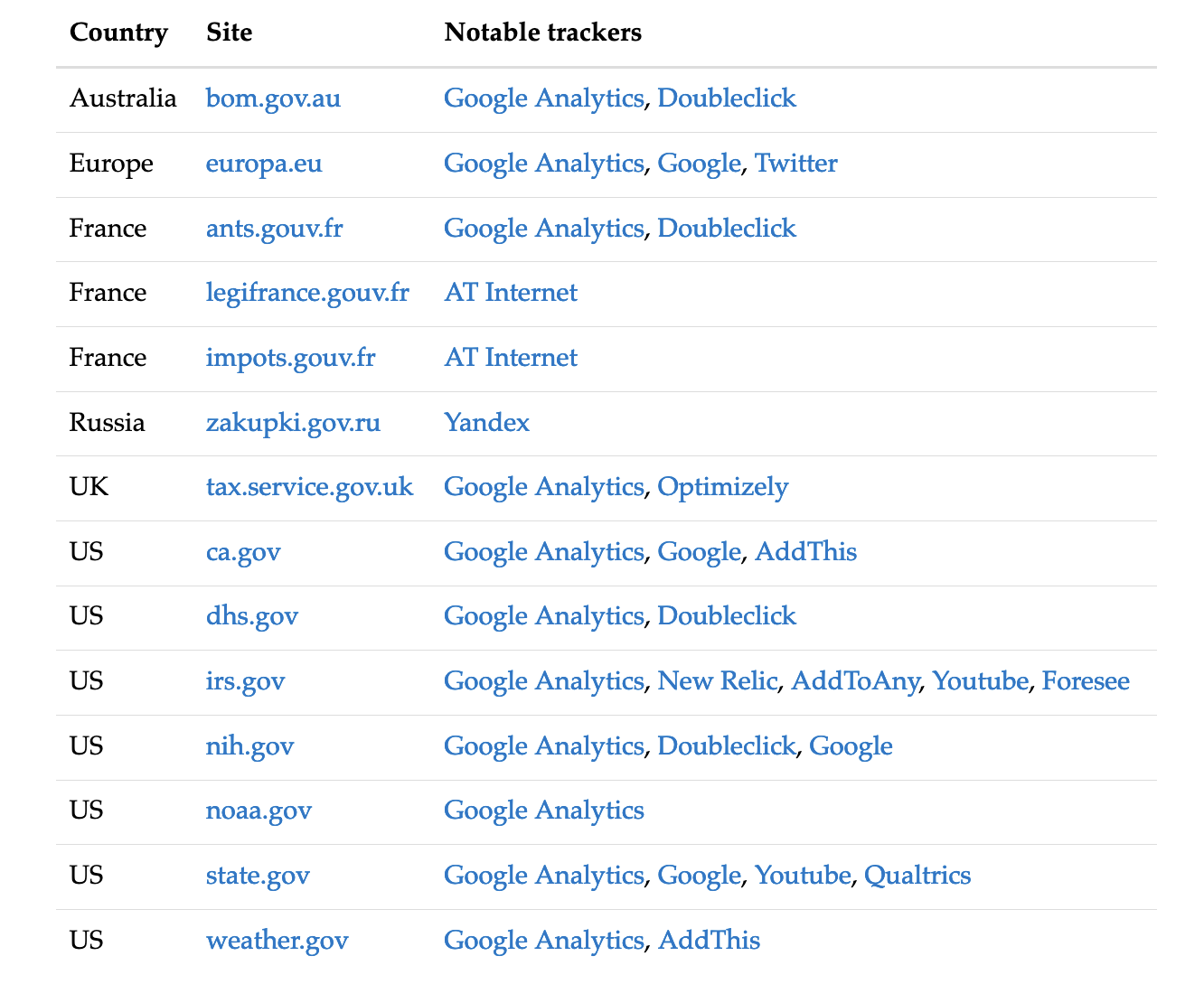1204x1003 pixels.
Task: Click the zakupki.gov.ru link
Action: point(293,422)
